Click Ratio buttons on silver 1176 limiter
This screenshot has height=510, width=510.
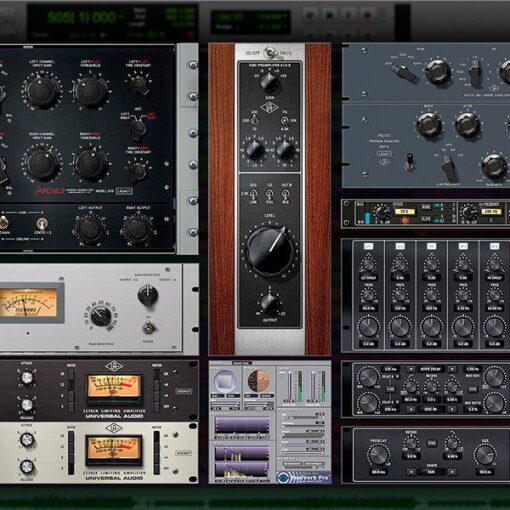tap(71, 453)
